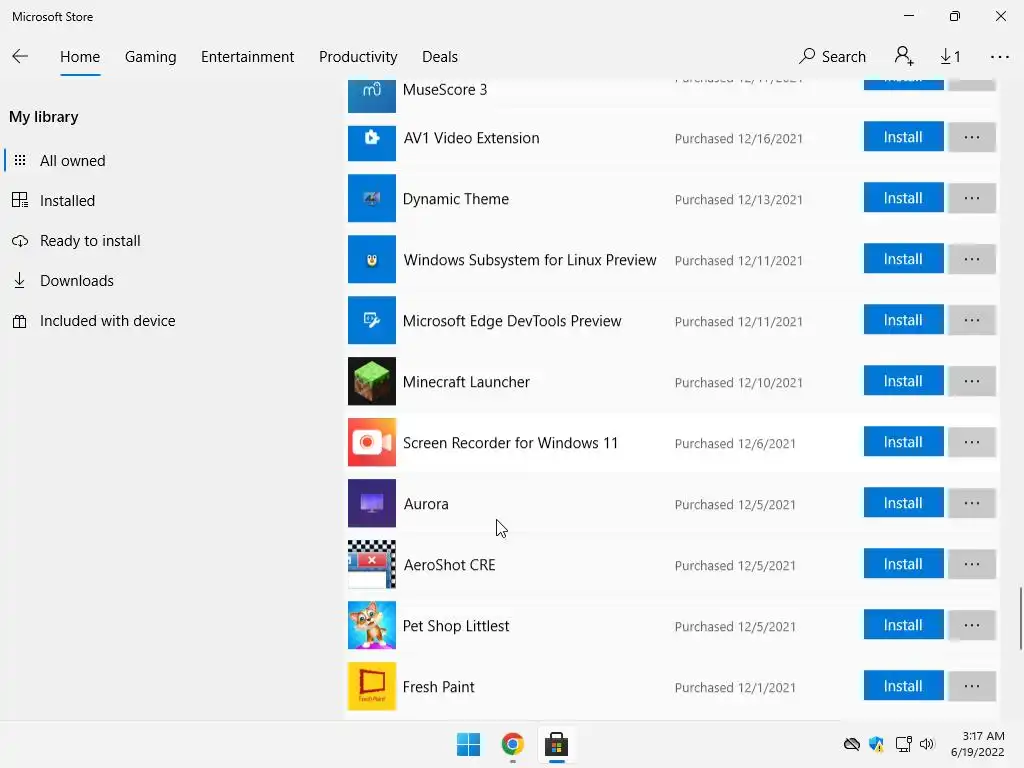Click Purchased 12/16/2021 text

pyautogui.click(x=739, y=138)
